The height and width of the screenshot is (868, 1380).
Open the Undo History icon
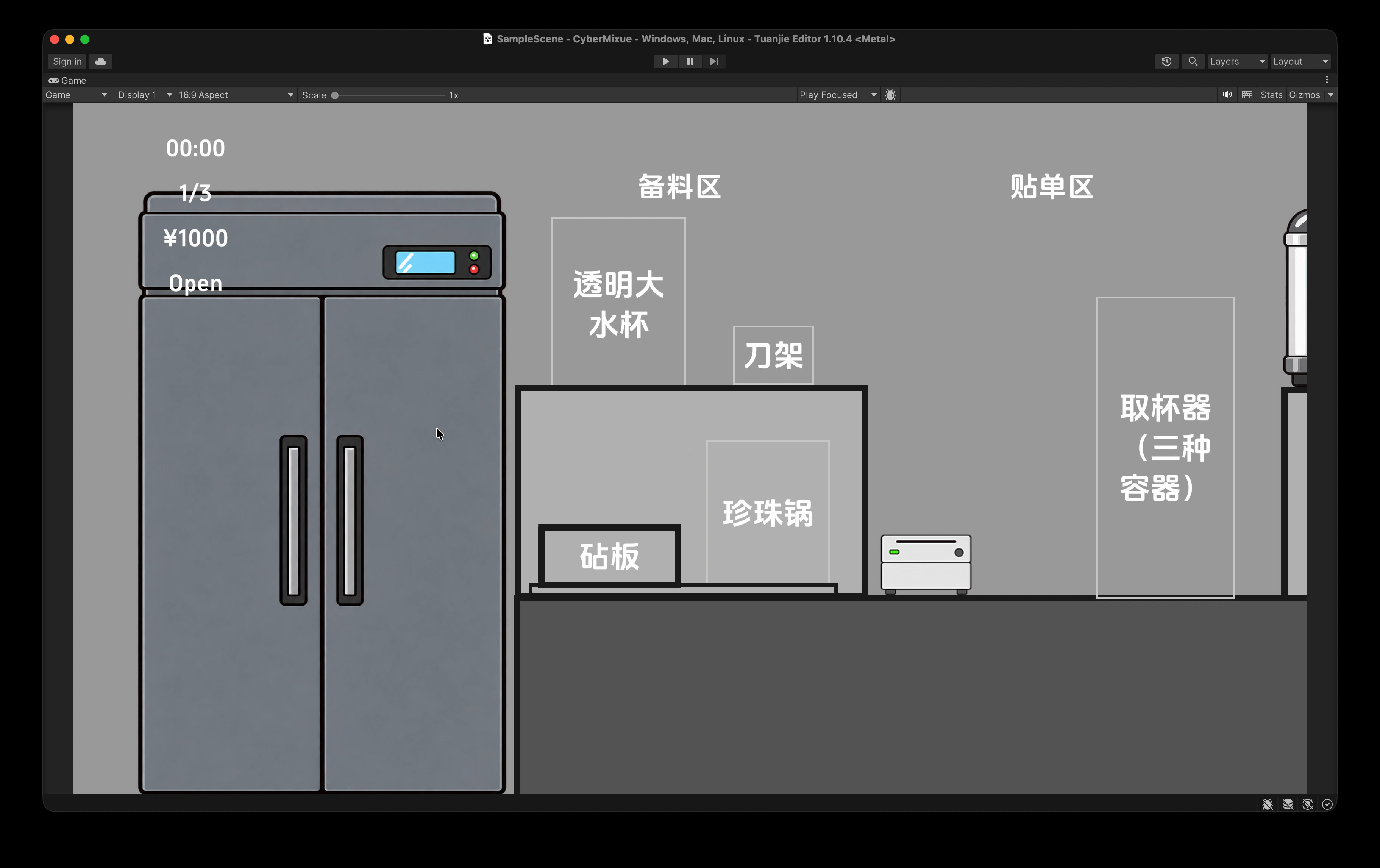tap(1166, 61)
